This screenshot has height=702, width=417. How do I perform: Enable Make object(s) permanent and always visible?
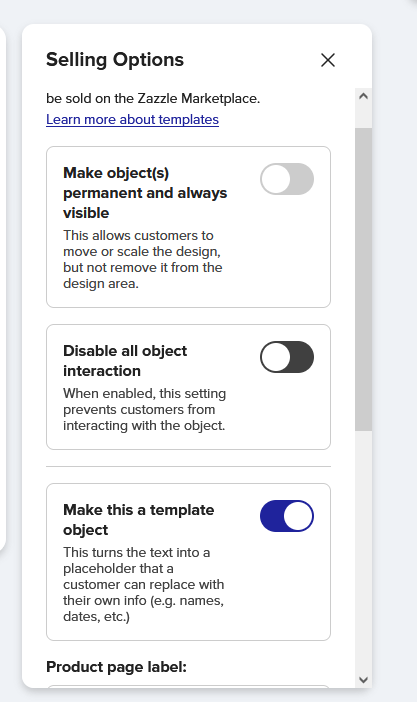[x=287, y=179]
